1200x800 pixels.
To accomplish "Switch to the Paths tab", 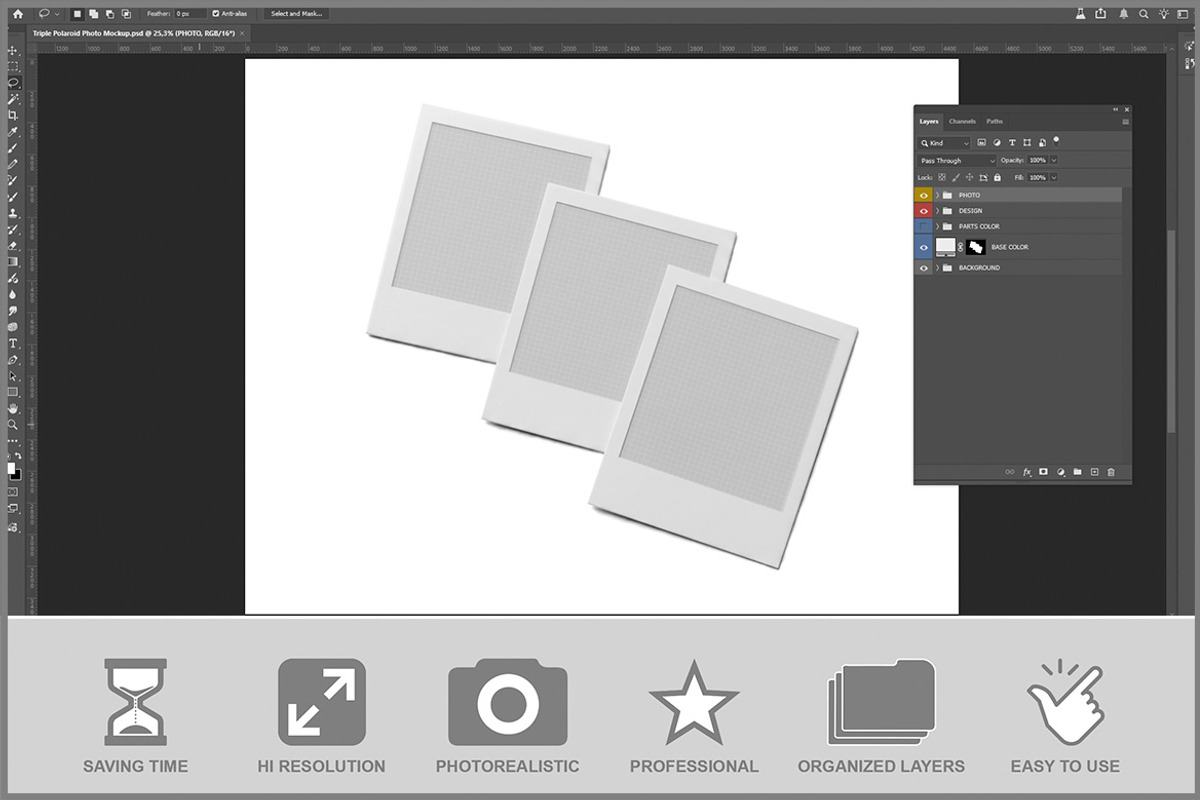I will pos(994,121).
